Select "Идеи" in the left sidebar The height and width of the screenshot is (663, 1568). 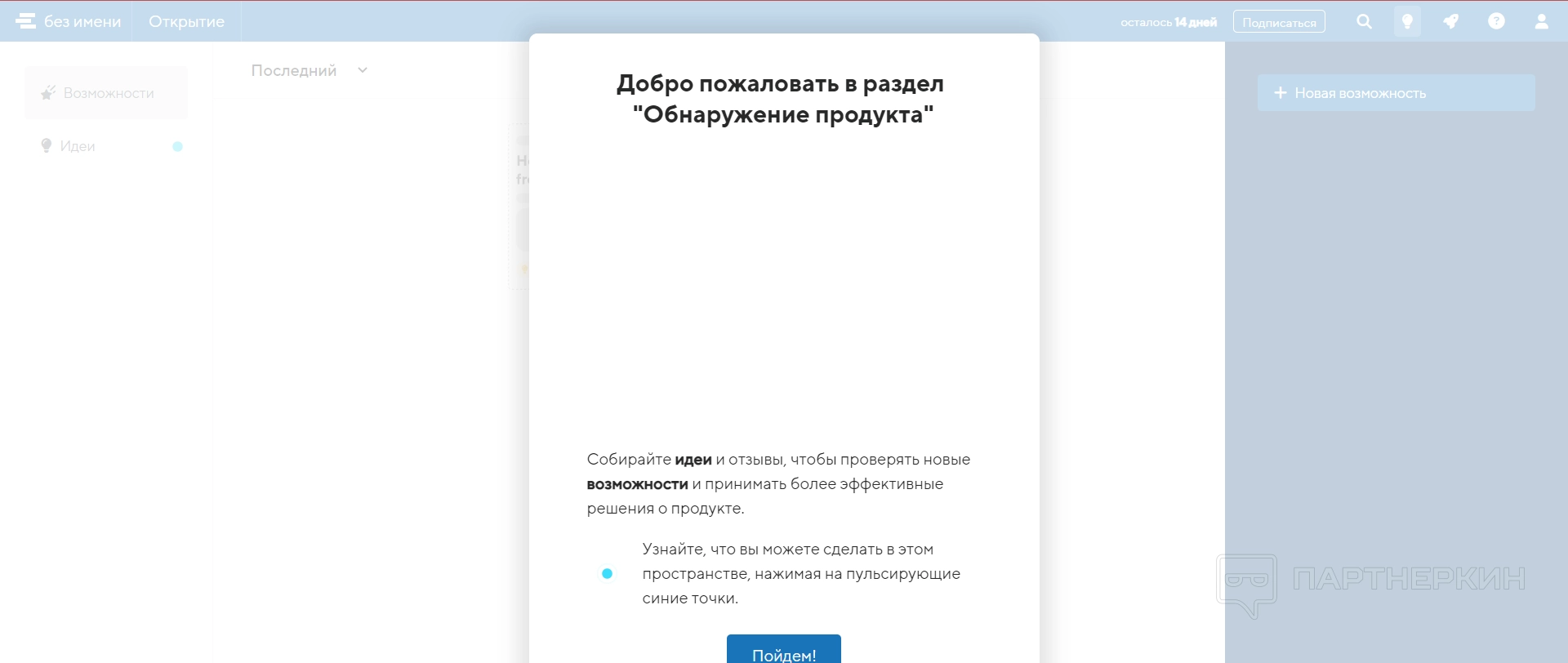click(x=106, y=146)
